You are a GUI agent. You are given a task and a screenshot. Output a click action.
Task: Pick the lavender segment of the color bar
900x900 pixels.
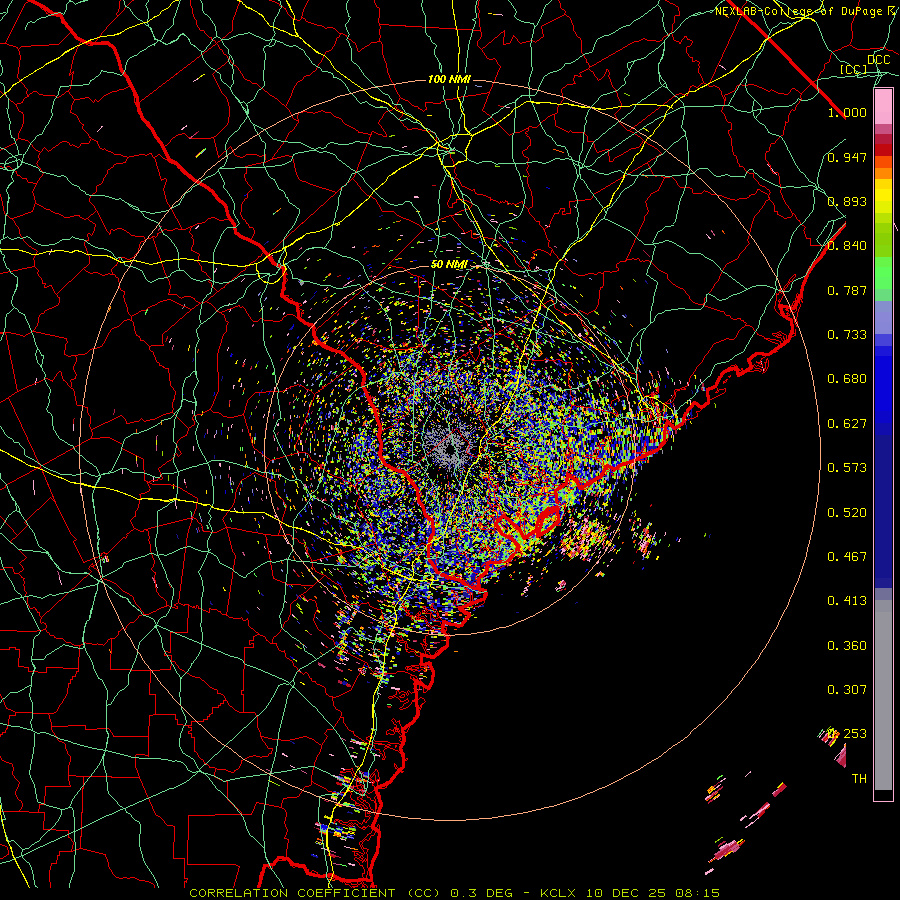pyautogui.click(x=883, y=318)
